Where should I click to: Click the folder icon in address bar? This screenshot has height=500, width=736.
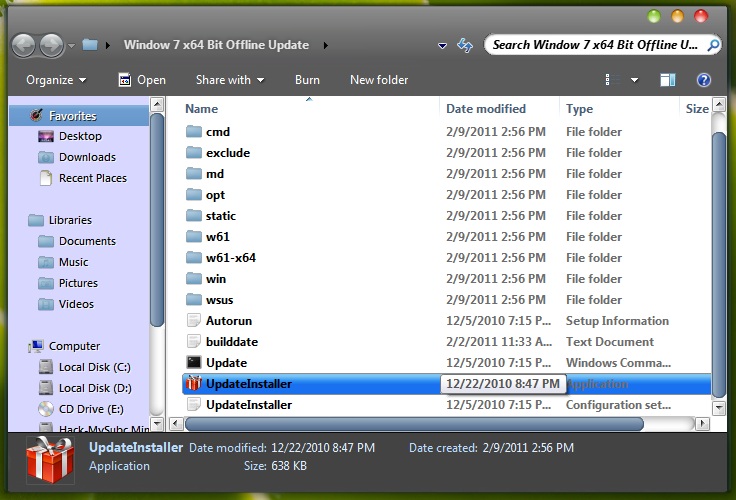90,45
